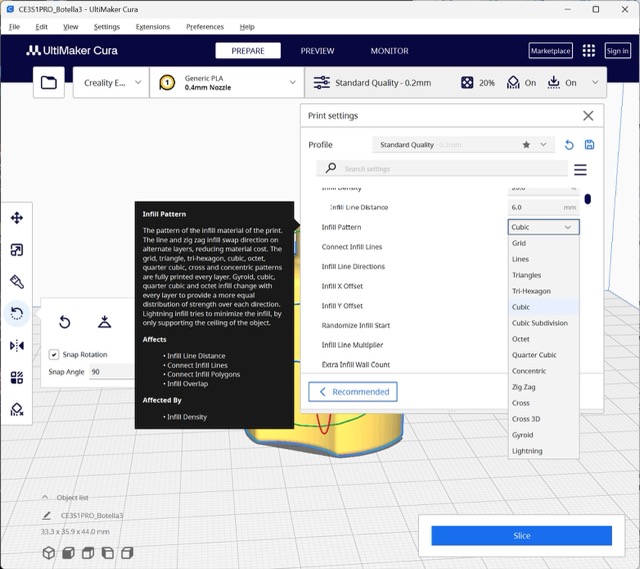Click the Lay flat icon
The width and height of the screenshot is (640, 569).
[104, 322]
